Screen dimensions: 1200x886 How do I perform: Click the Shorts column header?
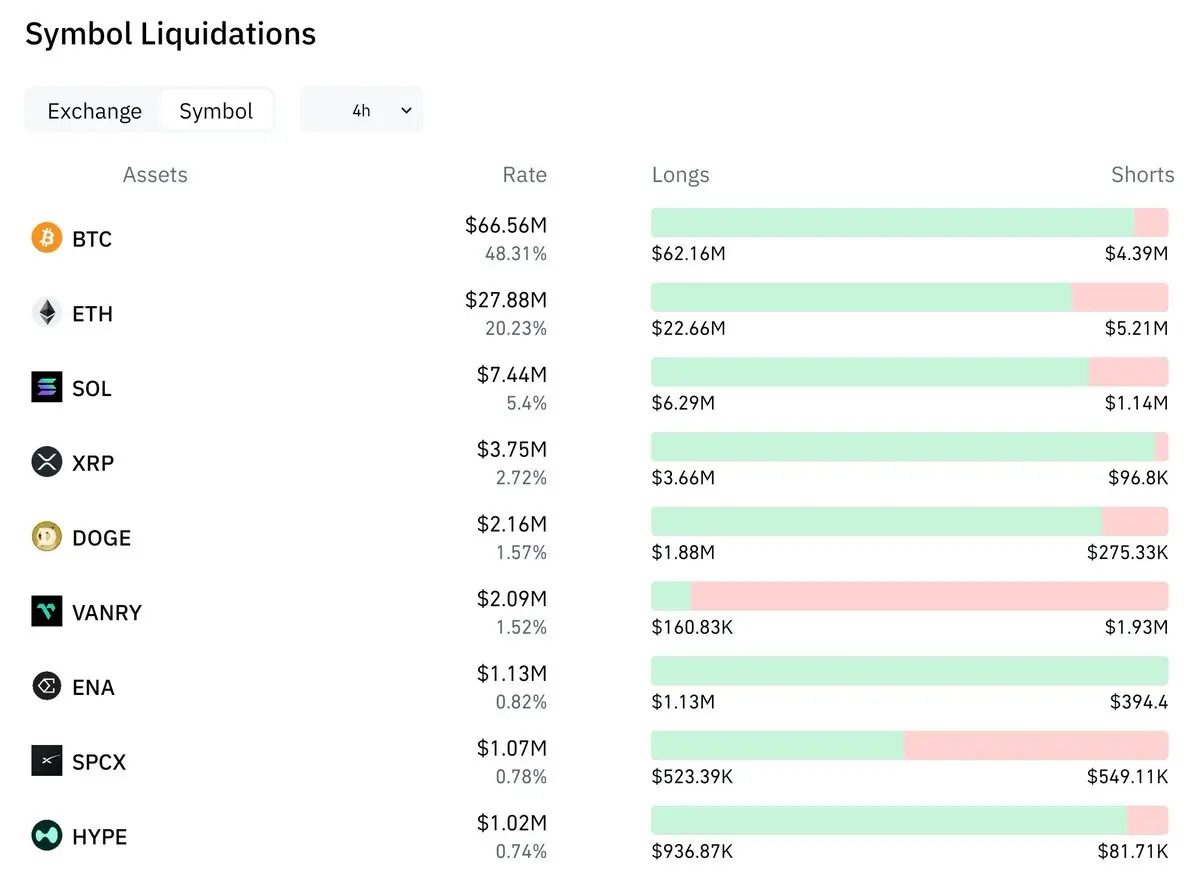coord(1143,174)
